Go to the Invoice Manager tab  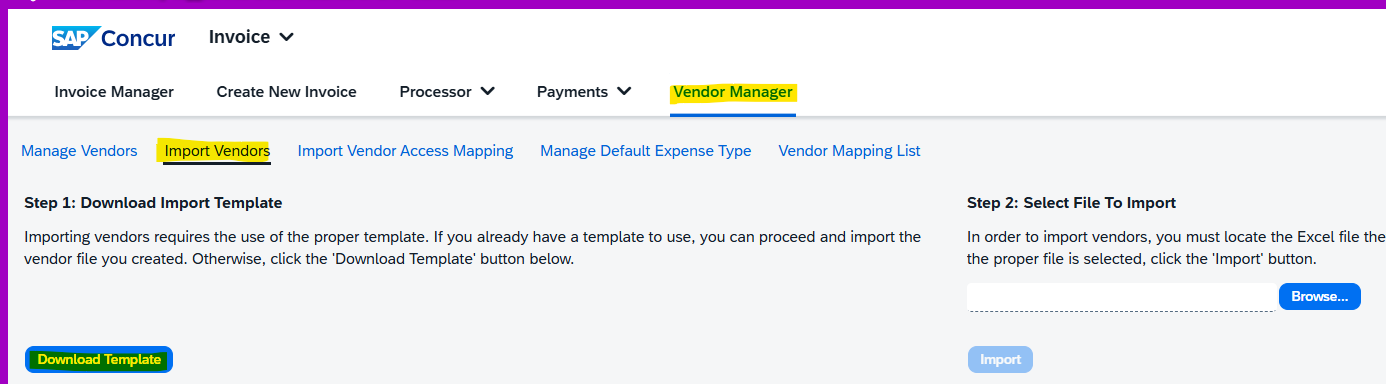click(114, 92)
